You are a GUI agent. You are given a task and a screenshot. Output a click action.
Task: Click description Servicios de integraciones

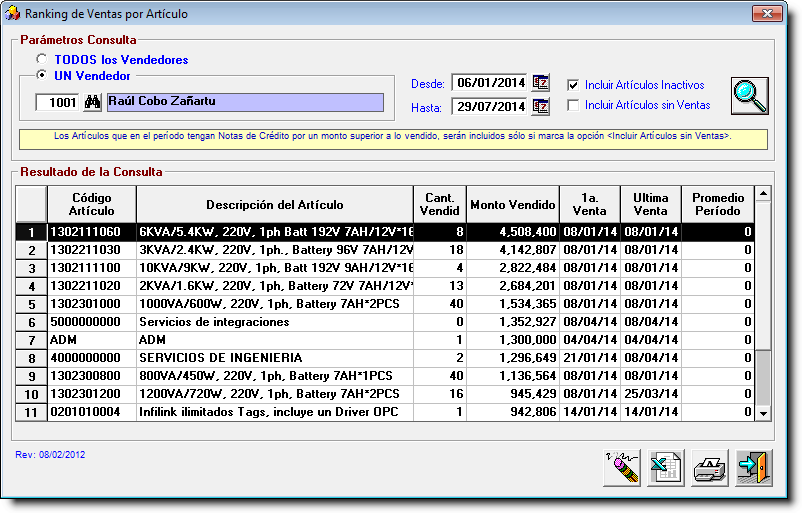pyautogui.click(x=275, y=322)
